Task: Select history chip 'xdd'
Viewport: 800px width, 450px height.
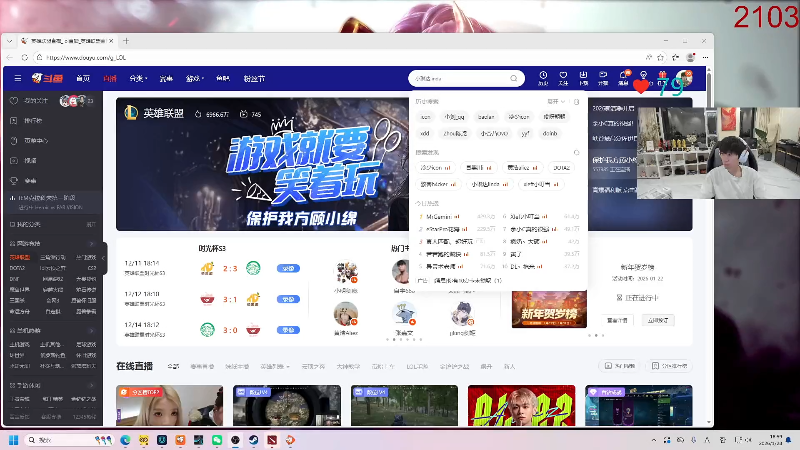Action: (424, 133)
